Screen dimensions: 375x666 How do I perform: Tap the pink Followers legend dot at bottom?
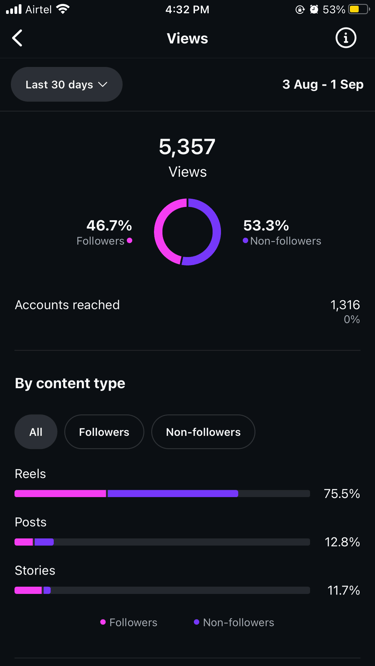tap(103, 622)
